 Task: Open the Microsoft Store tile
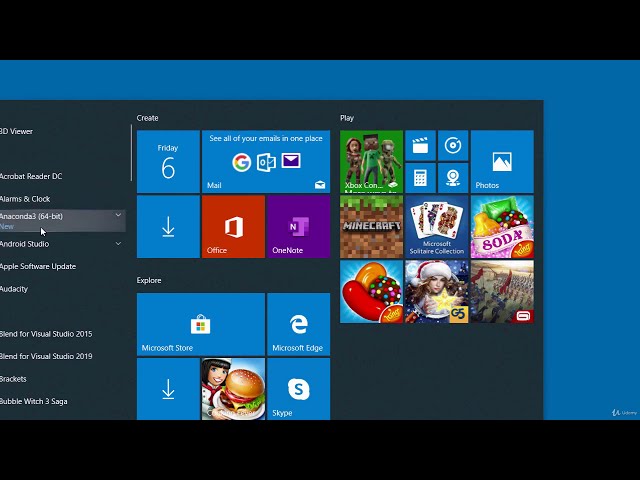click(201, 324)
